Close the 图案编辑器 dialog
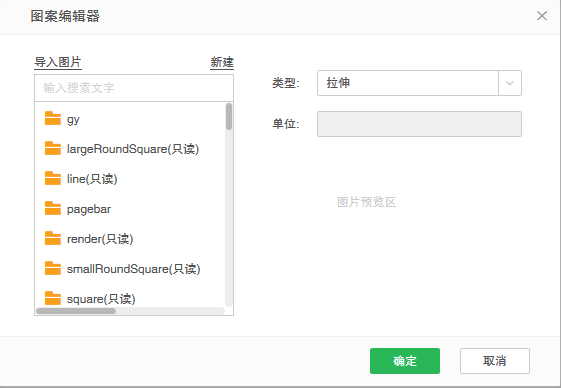 [x=542, y=16]
